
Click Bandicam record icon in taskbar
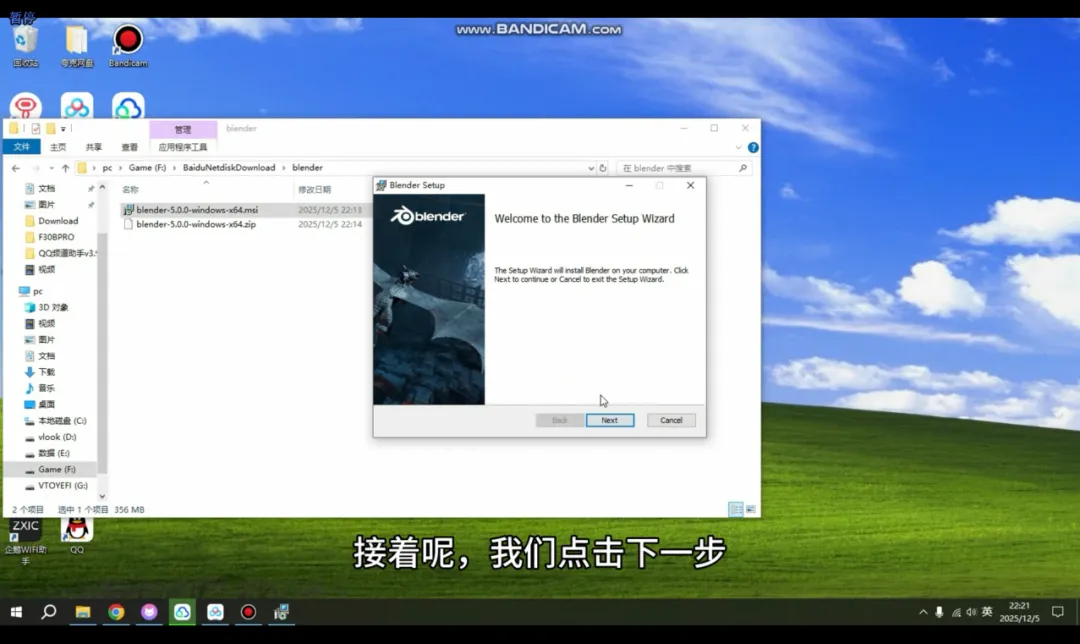(249, 612)
